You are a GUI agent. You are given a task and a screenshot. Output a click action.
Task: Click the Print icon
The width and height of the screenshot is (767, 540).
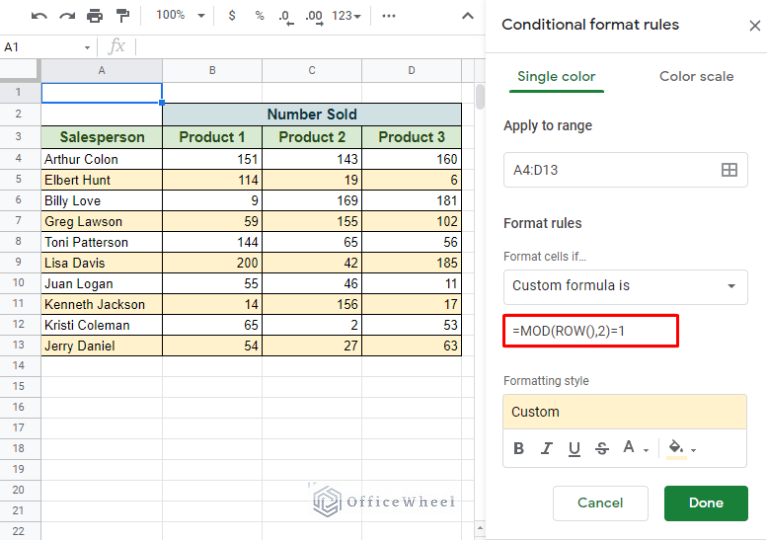click(95, 16)
